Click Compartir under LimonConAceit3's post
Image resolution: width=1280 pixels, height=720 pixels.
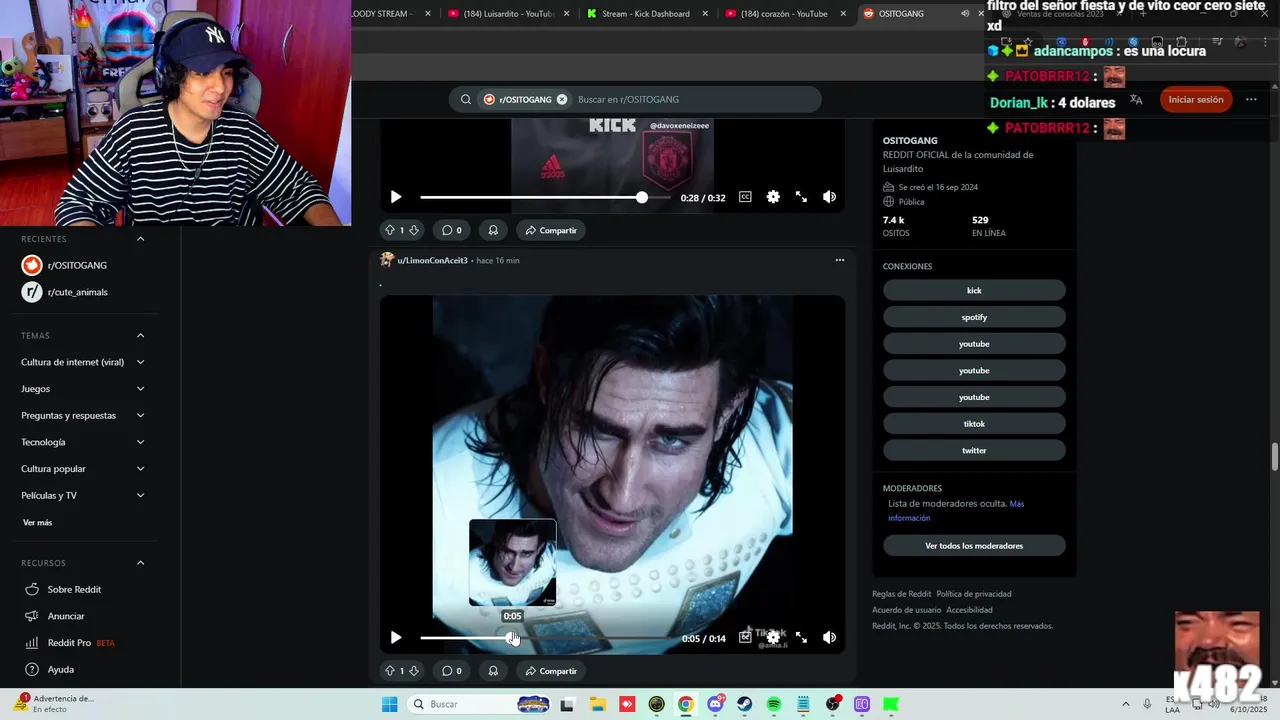tap(551, 671)
